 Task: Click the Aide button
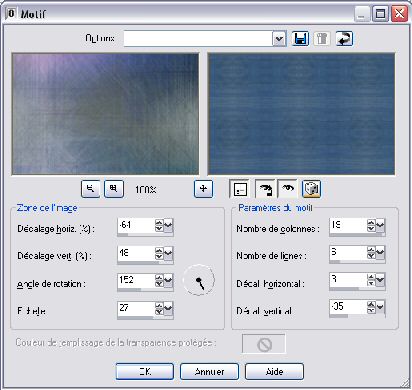pos(274,371)
